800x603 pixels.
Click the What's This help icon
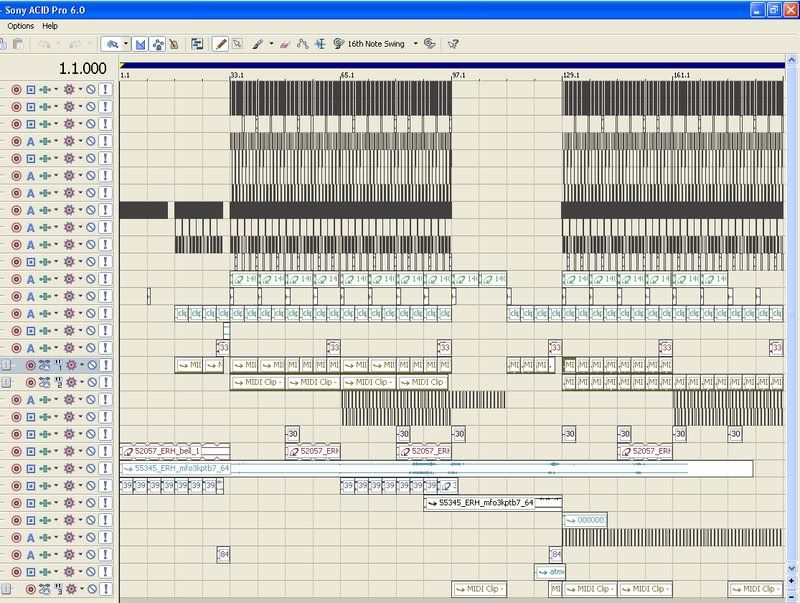453,44
